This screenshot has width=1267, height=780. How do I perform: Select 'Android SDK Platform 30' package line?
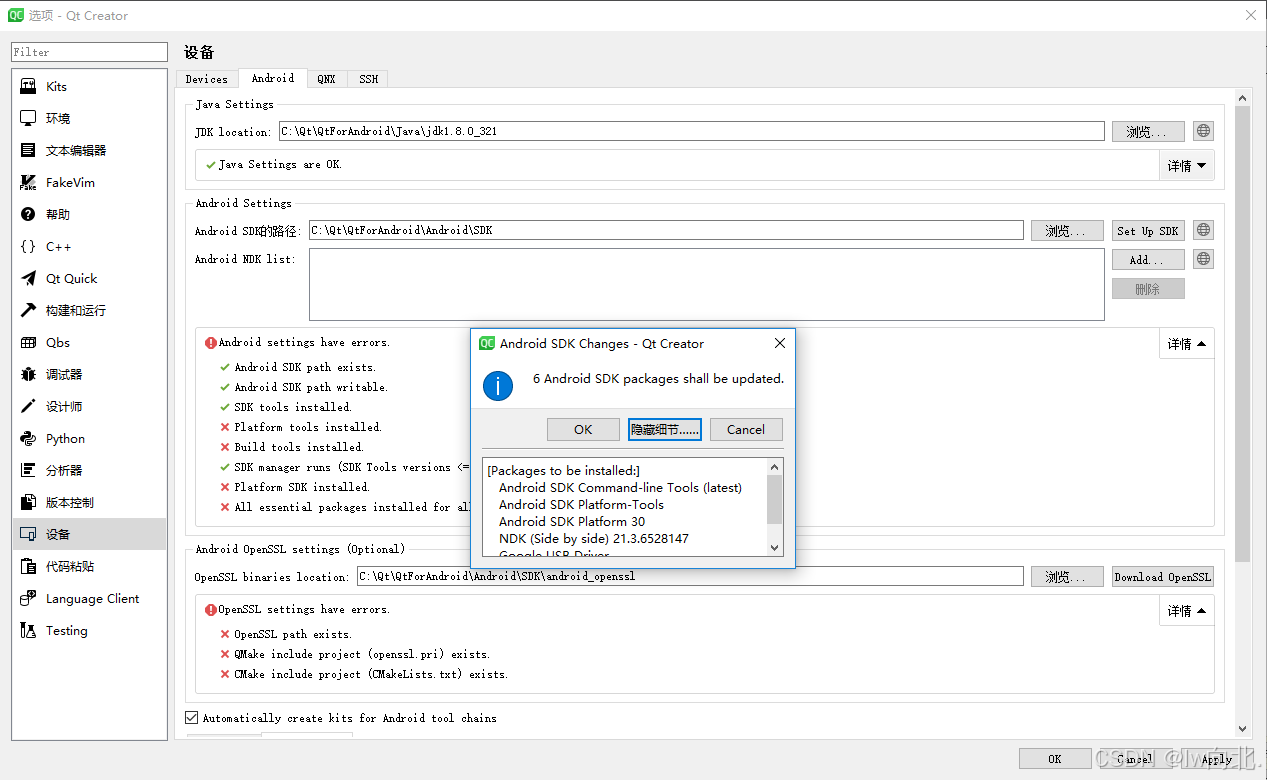(572, 521)
